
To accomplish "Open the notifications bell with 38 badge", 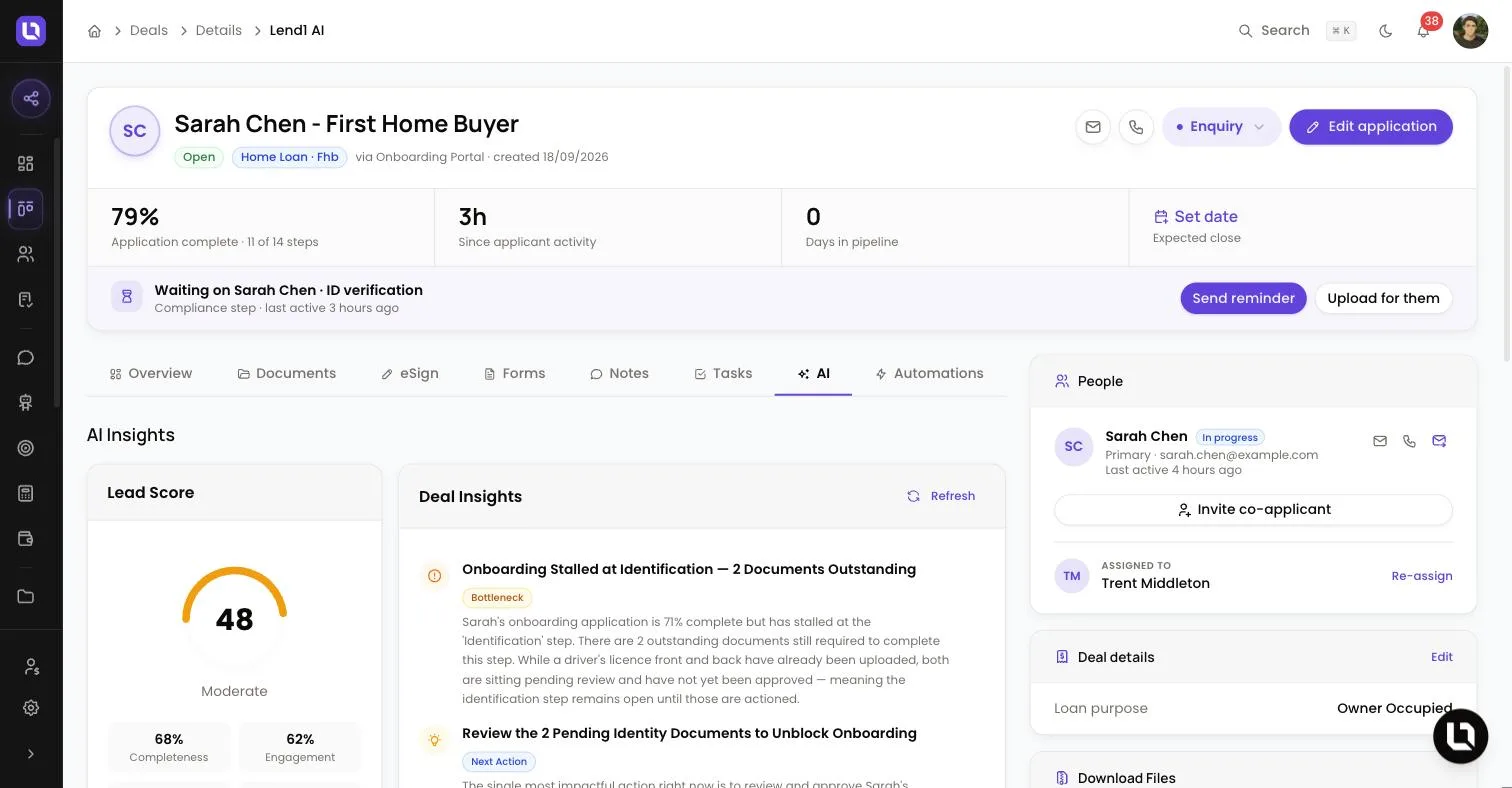I will (x=1424, y=30).
